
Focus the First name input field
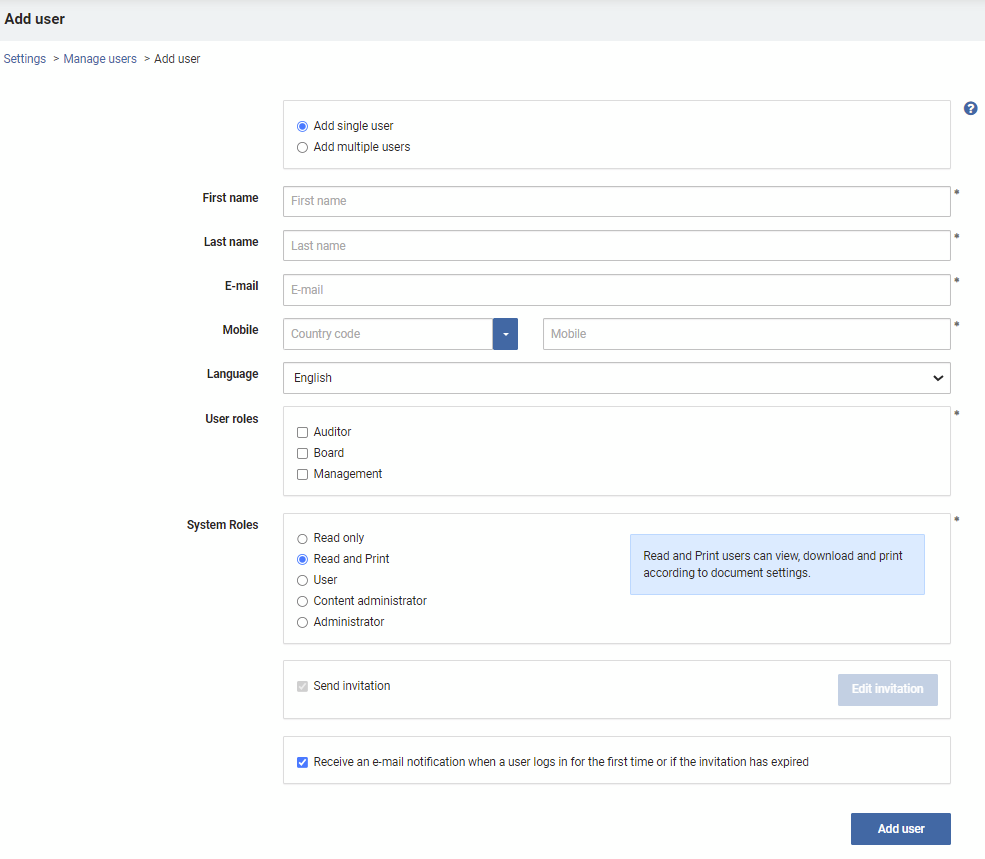pyautogui.click(x=616, y=201)
